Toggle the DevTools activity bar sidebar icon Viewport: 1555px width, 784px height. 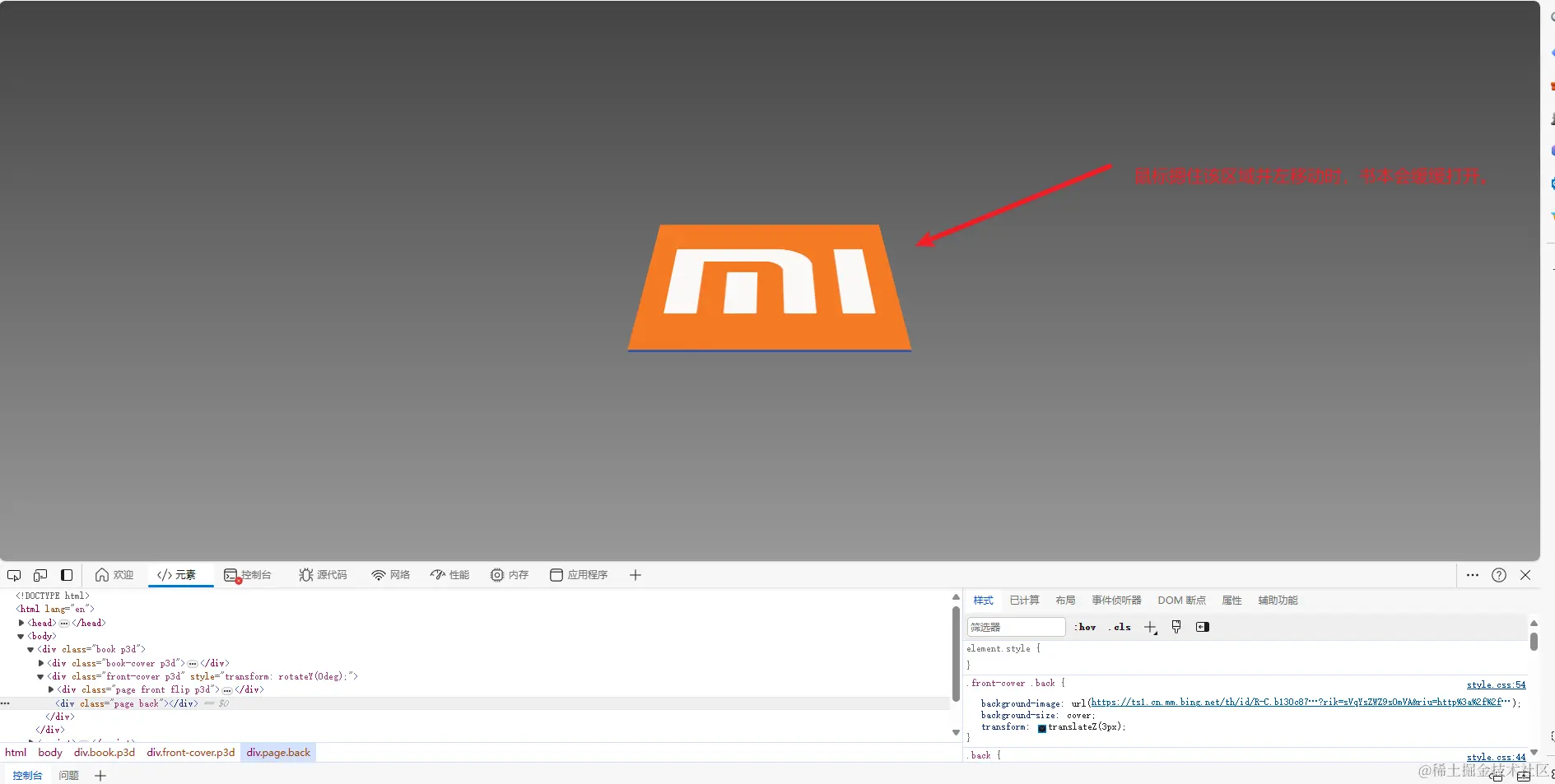click(x=67, y=575)
